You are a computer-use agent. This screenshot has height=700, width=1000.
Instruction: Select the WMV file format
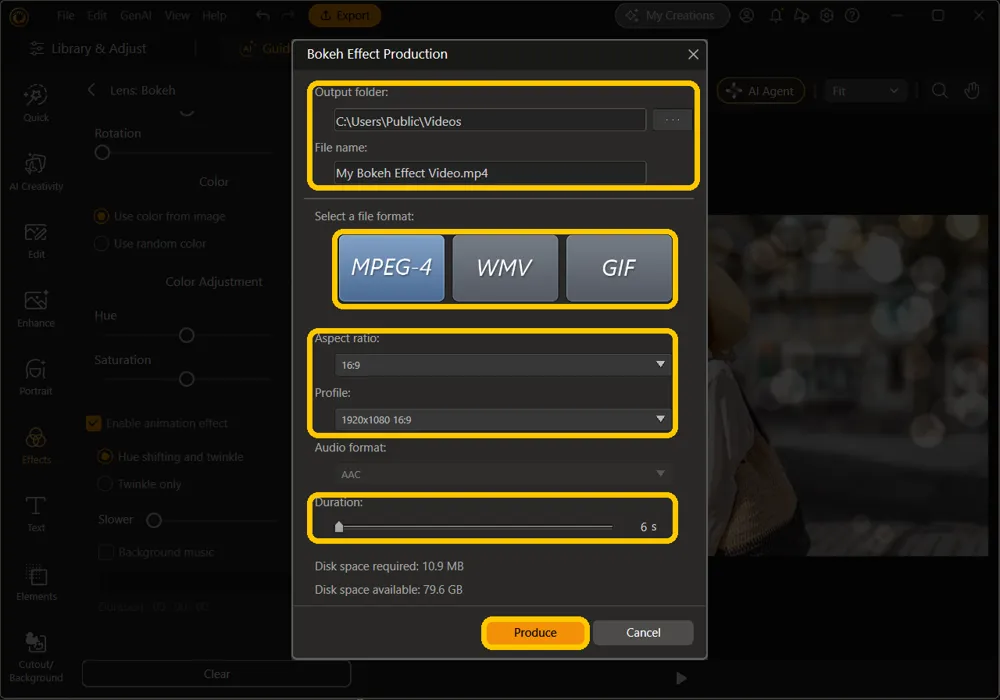point(504,268)
